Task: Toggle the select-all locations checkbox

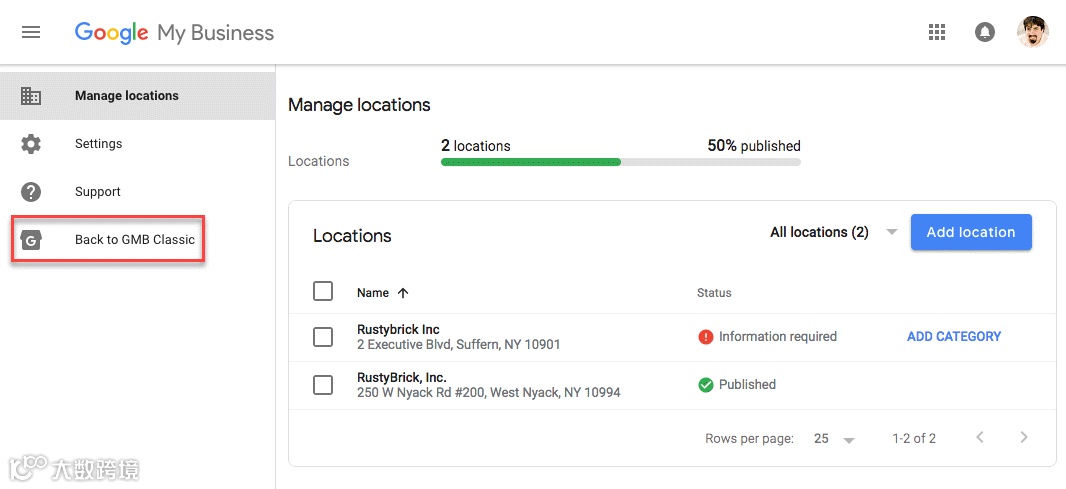Action: (x=323, y=291)
